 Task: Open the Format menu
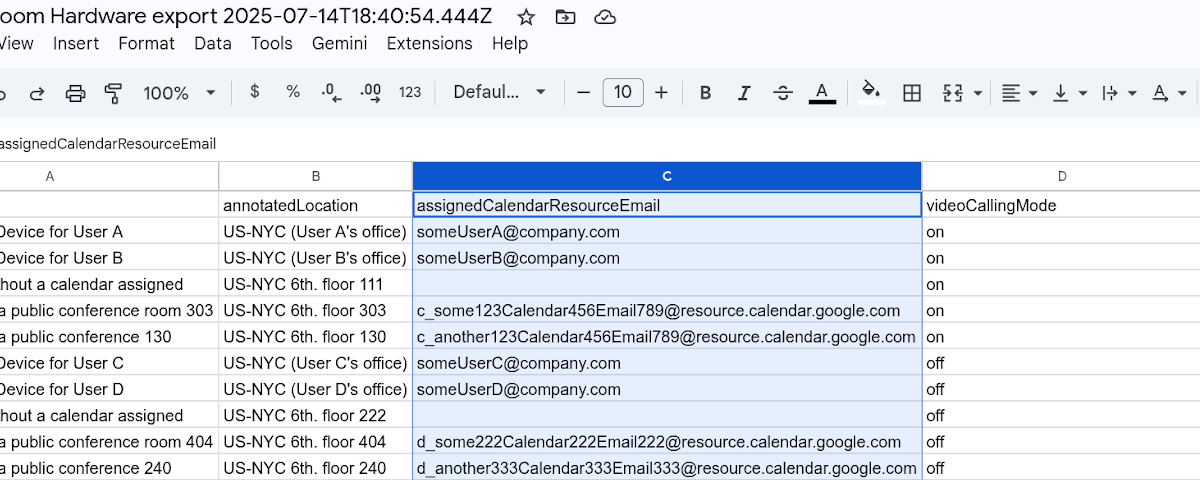click(x=146, y=43)
